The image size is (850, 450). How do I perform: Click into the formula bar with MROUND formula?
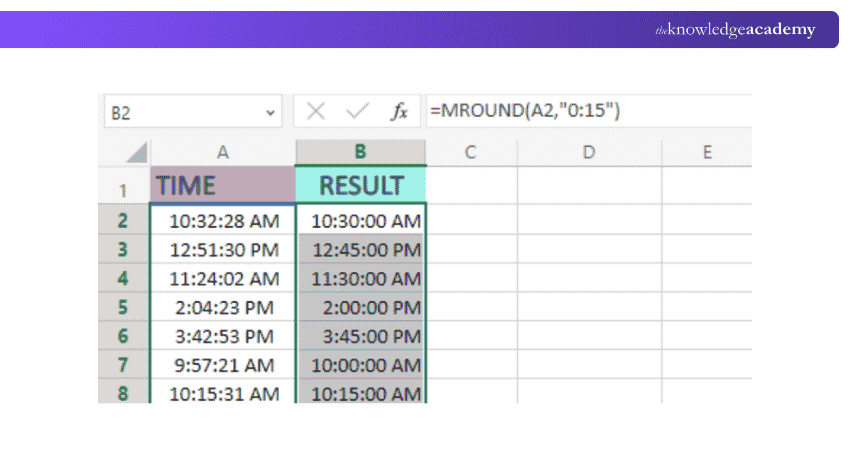click(x=589, y=111)
